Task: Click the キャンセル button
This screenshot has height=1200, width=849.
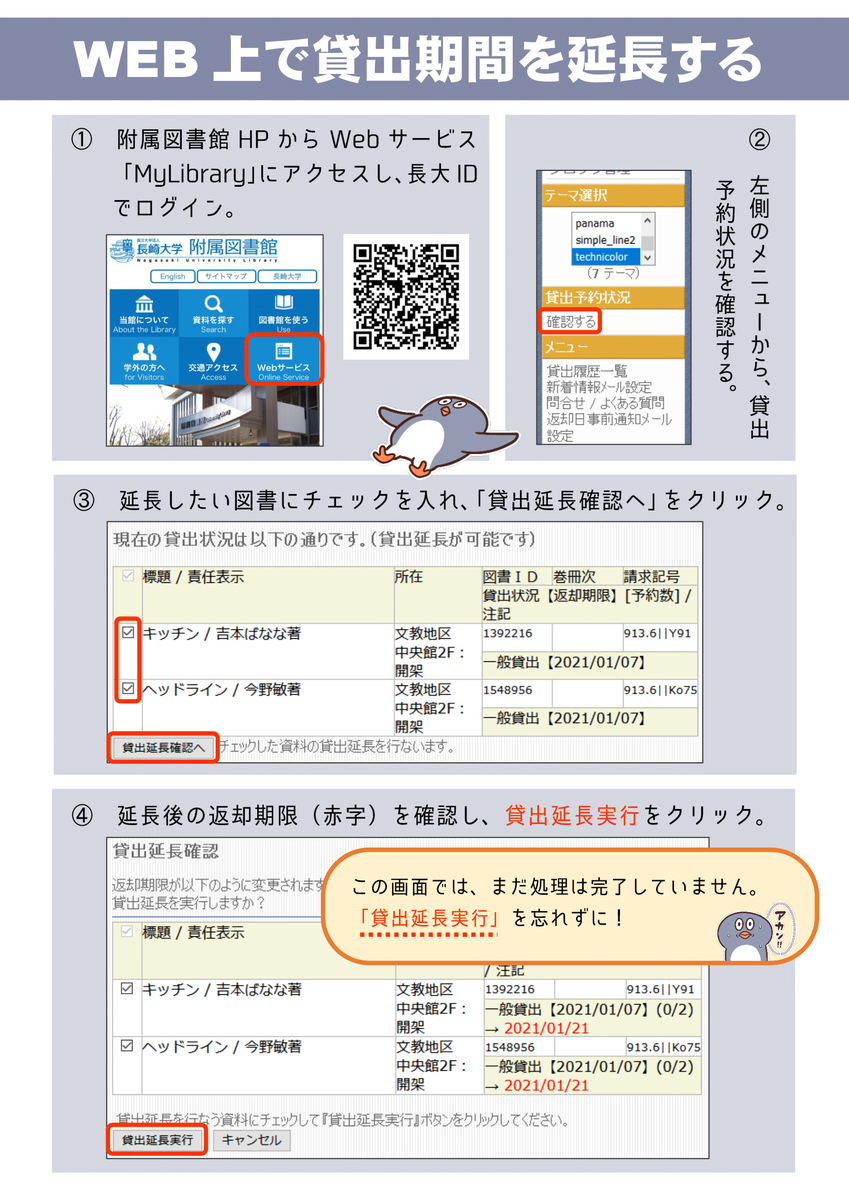Action: click(x=252, y=1140)
